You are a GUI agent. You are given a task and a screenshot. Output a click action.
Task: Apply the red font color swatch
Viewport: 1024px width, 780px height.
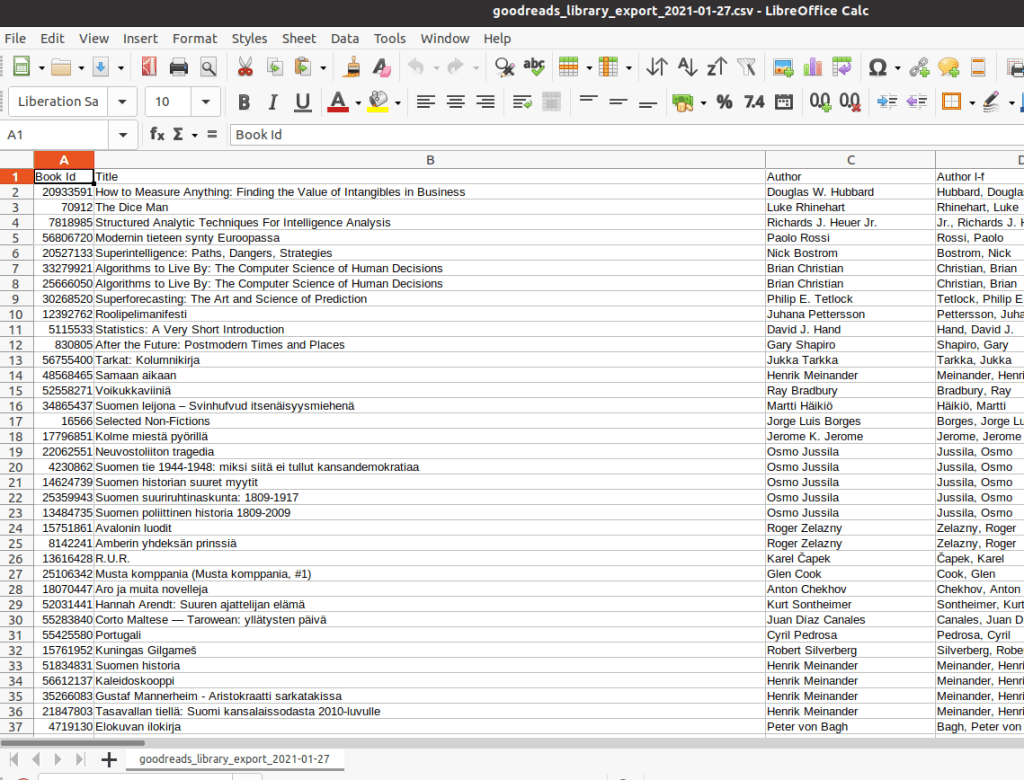tap(337, 101)
